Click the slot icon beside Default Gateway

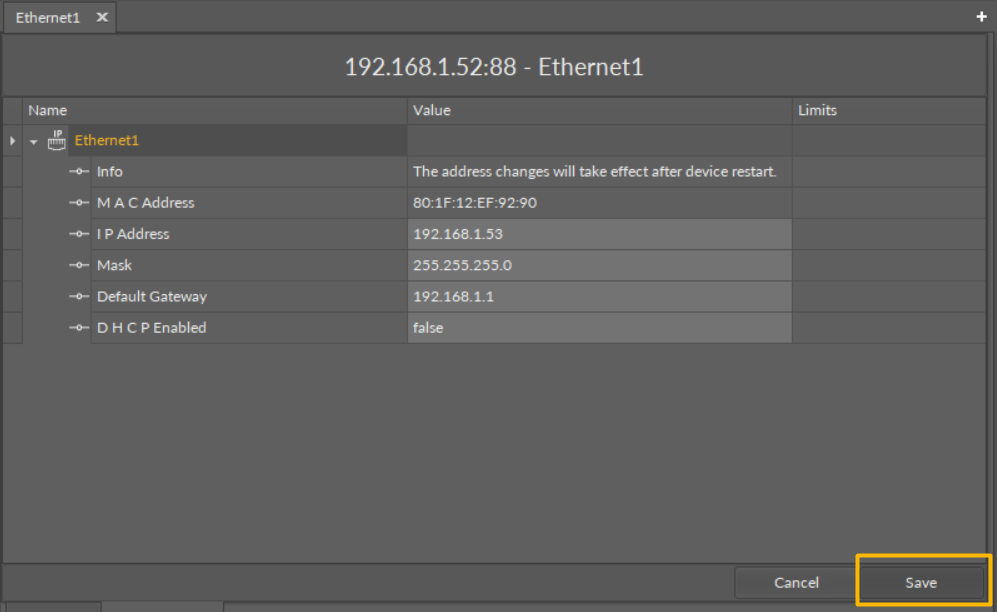[80, 296]
